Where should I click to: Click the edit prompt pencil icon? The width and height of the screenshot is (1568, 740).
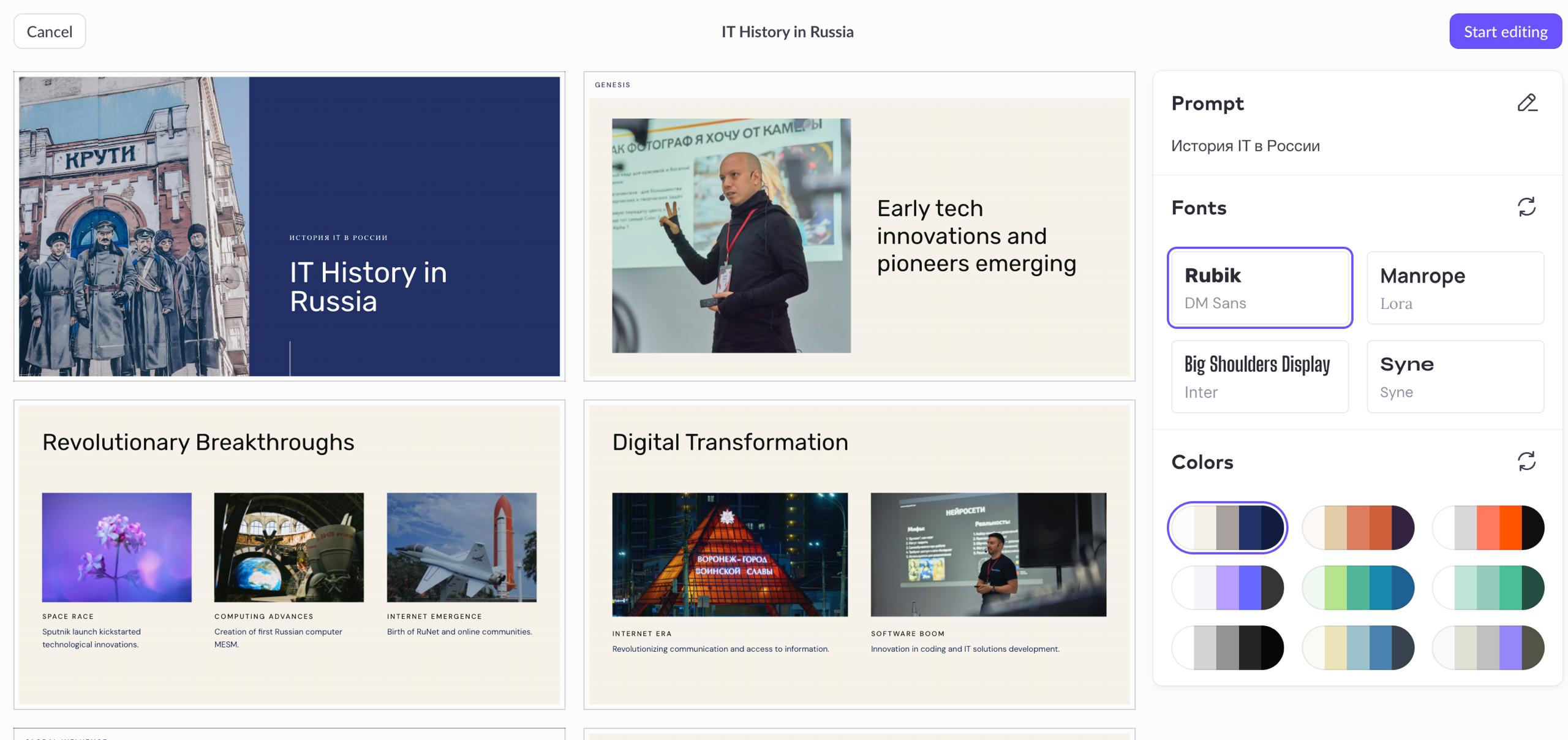tap(1527, 103)
